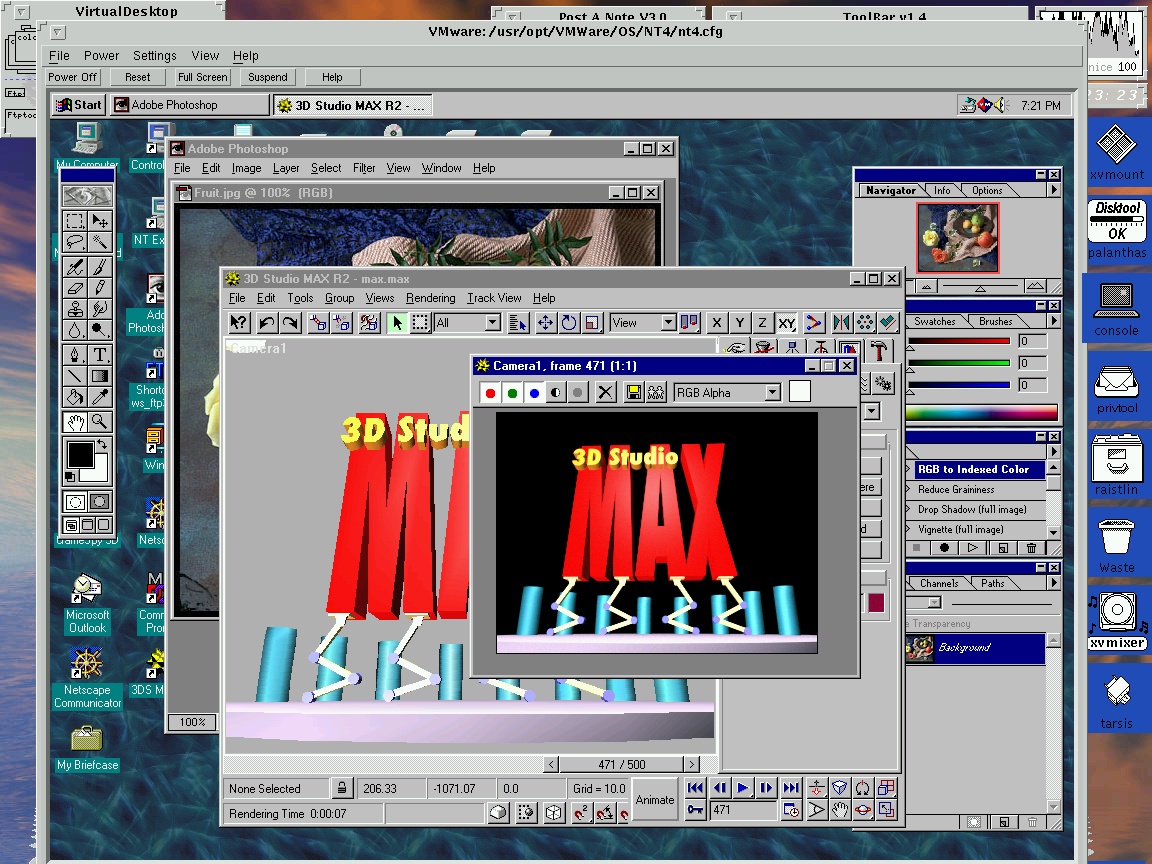This screenshot has width=1152, height=864.
Task: Click the Undo arrow in 3D Studio MAX
Action: point(267,322)
